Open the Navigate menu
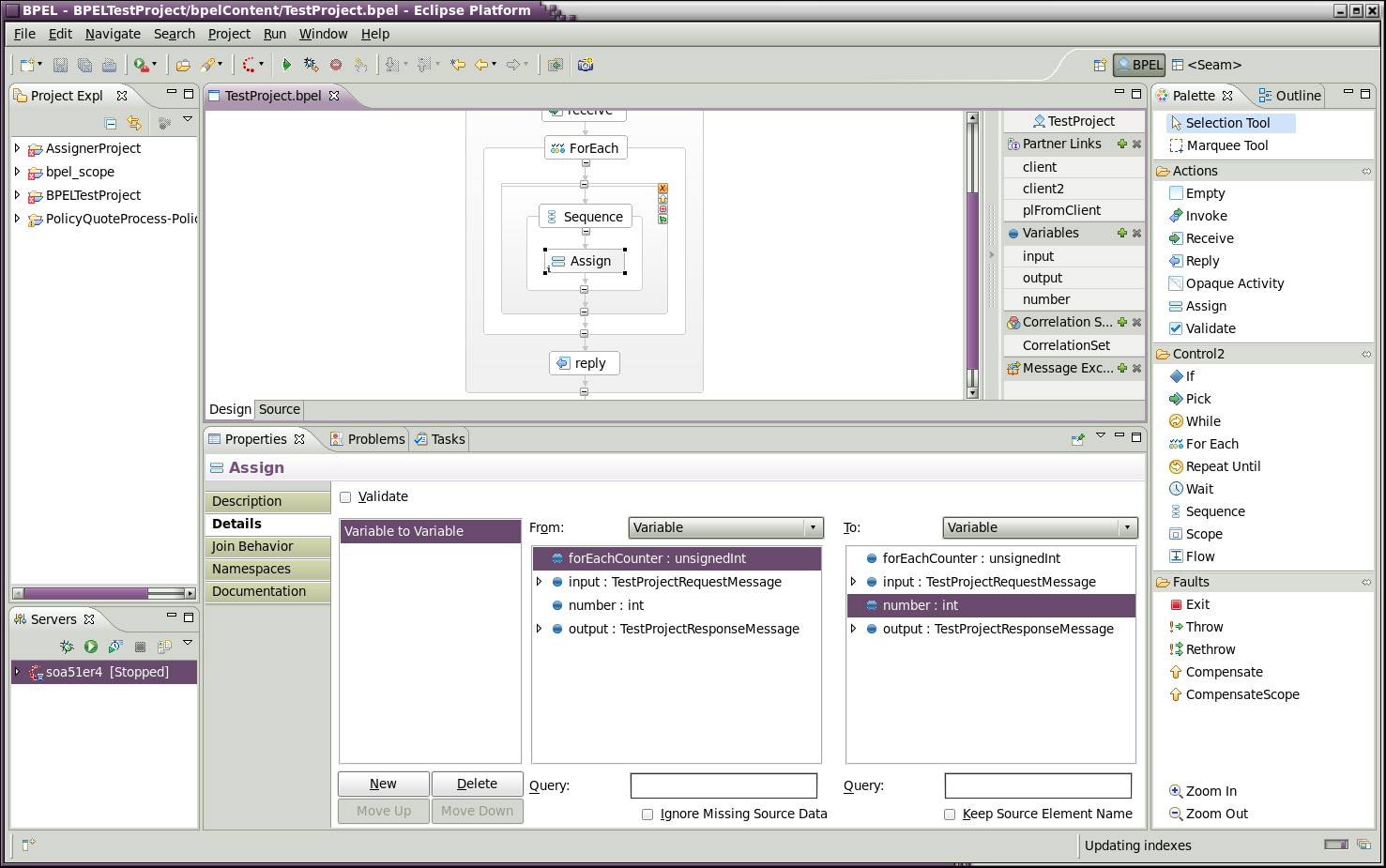This screenshot has height=868, width=1386. pyautogui.click(x=113, y=34)
